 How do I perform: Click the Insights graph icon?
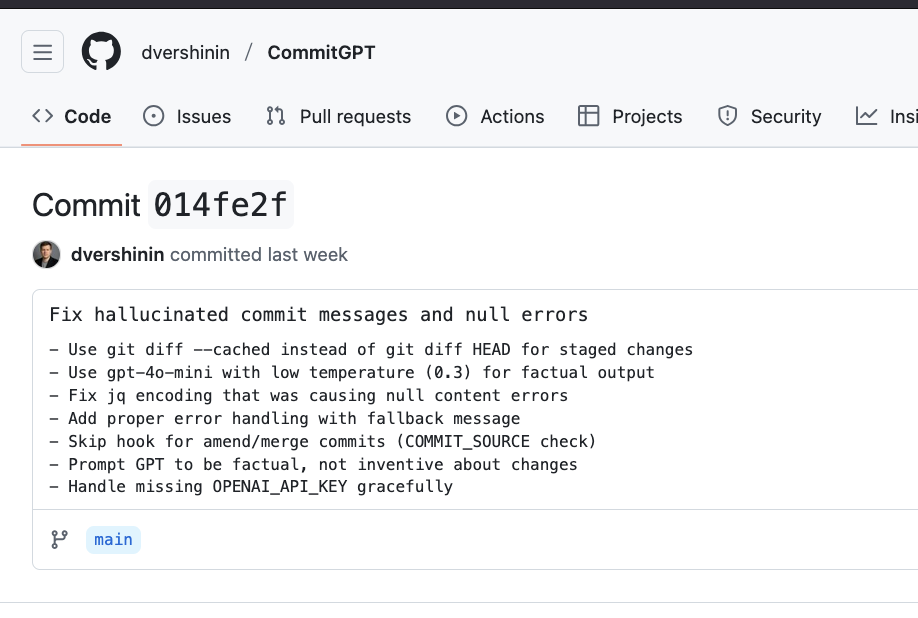(867, 116)
